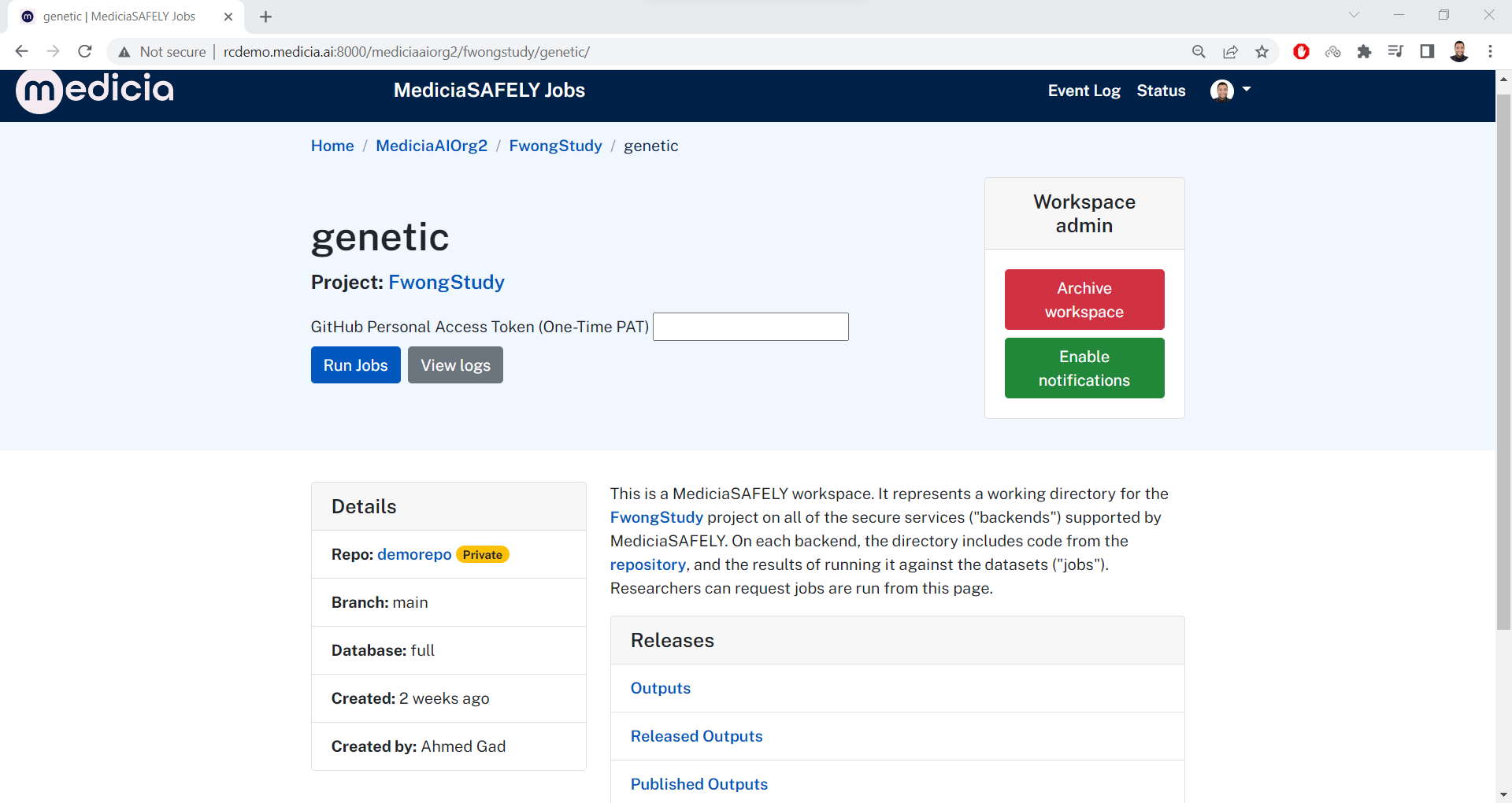Viewport: 1512px width, 803px height.
Task: Click the GitHub Personal Access Token field
Action: tap(750, 327)
